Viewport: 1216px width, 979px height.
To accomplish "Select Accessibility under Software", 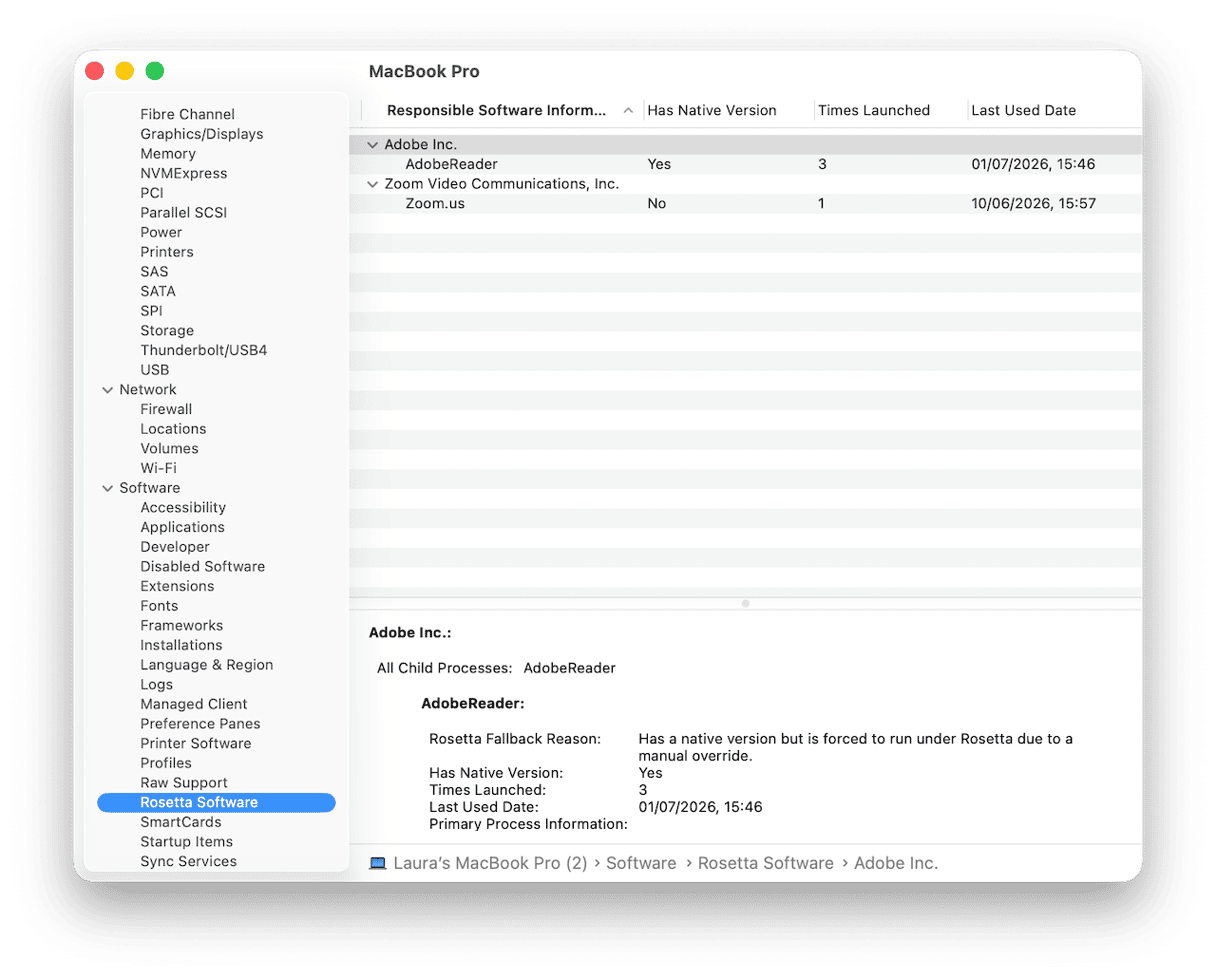I will pos(183,508).
